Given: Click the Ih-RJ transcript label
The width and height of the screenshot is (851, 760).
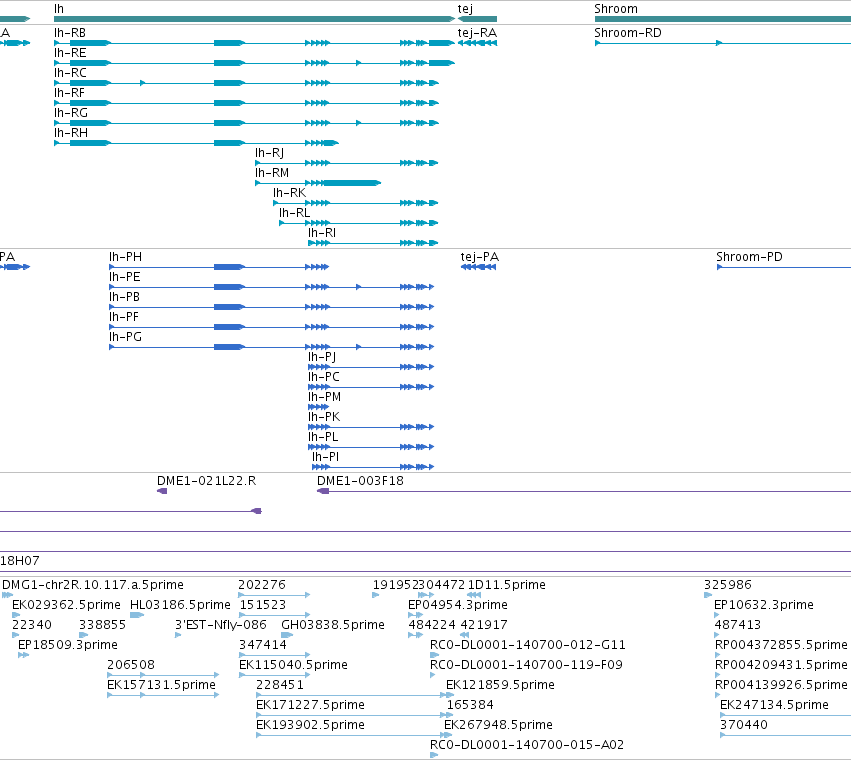Looking at the screenshot, I should point(270,153).
